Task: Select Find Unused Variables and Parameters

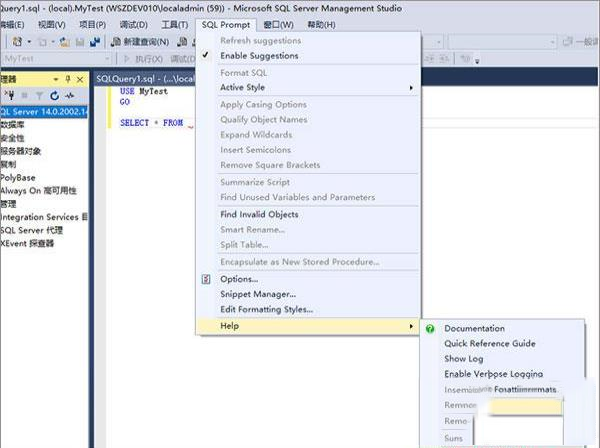Action: (298, 197)
